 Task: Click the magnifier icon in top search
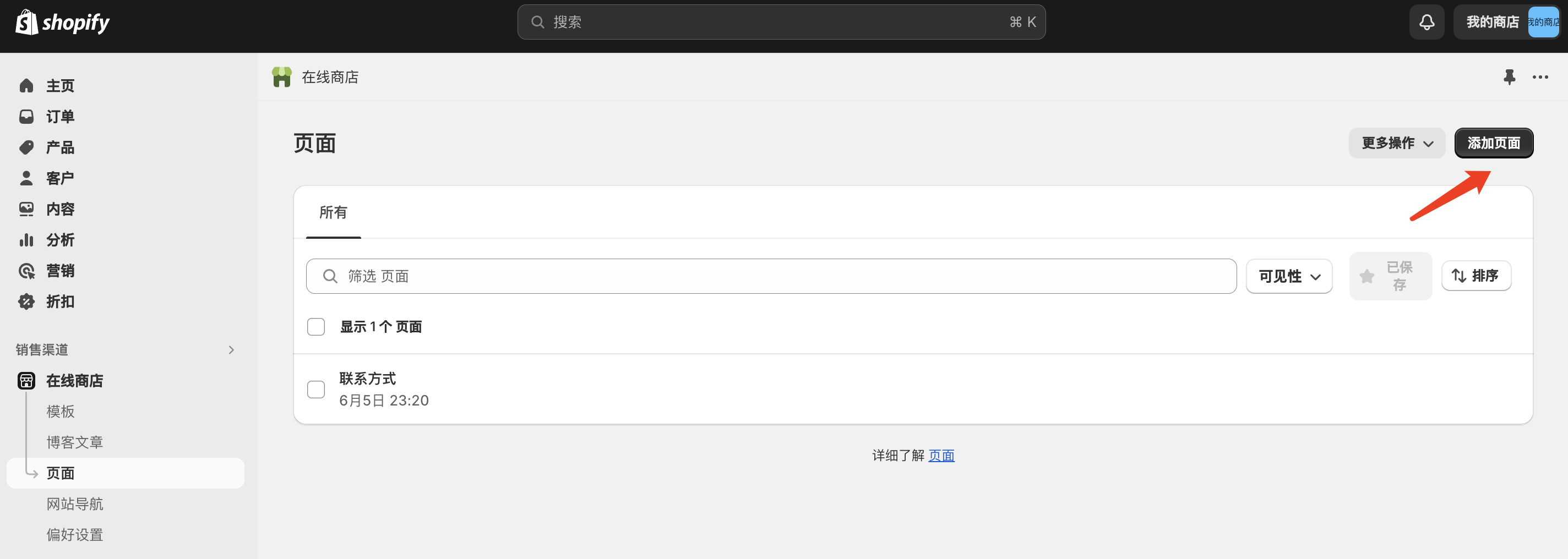[x=537, y=23]
